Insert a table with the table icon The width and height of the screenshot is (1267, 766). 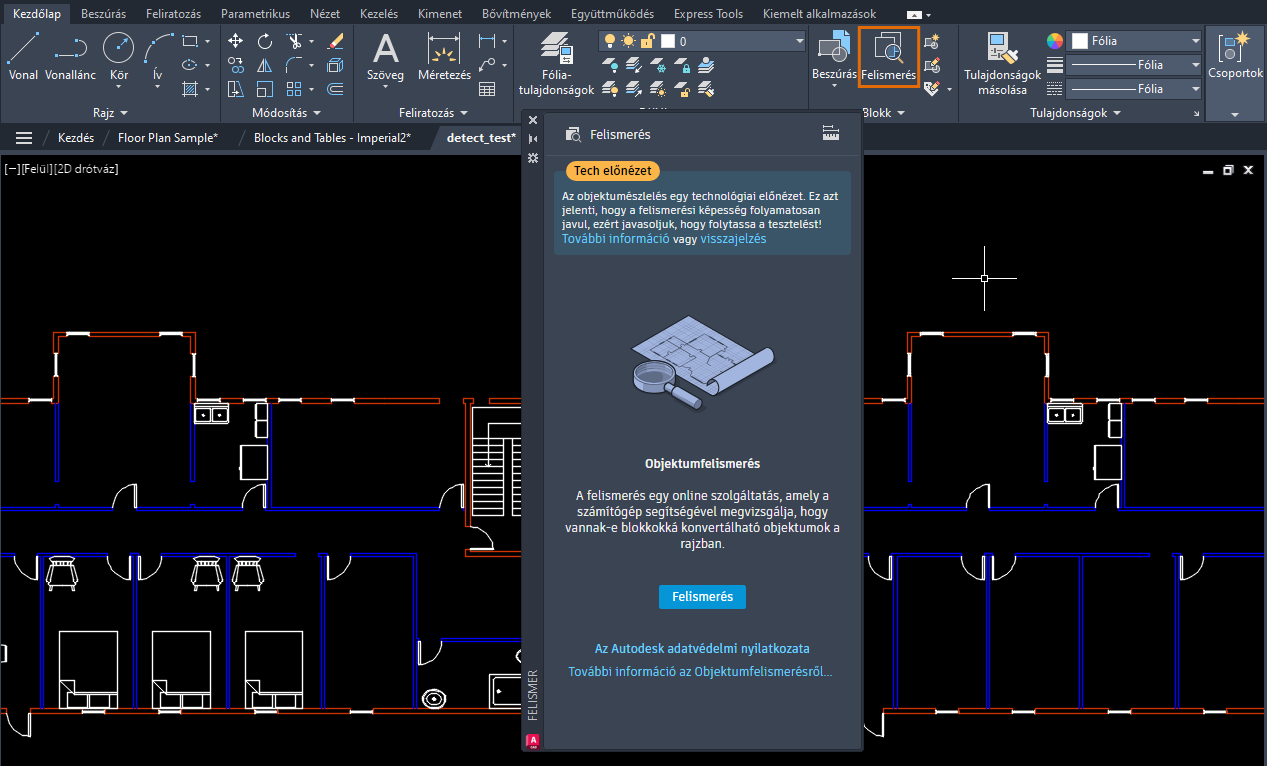point(487,89)
